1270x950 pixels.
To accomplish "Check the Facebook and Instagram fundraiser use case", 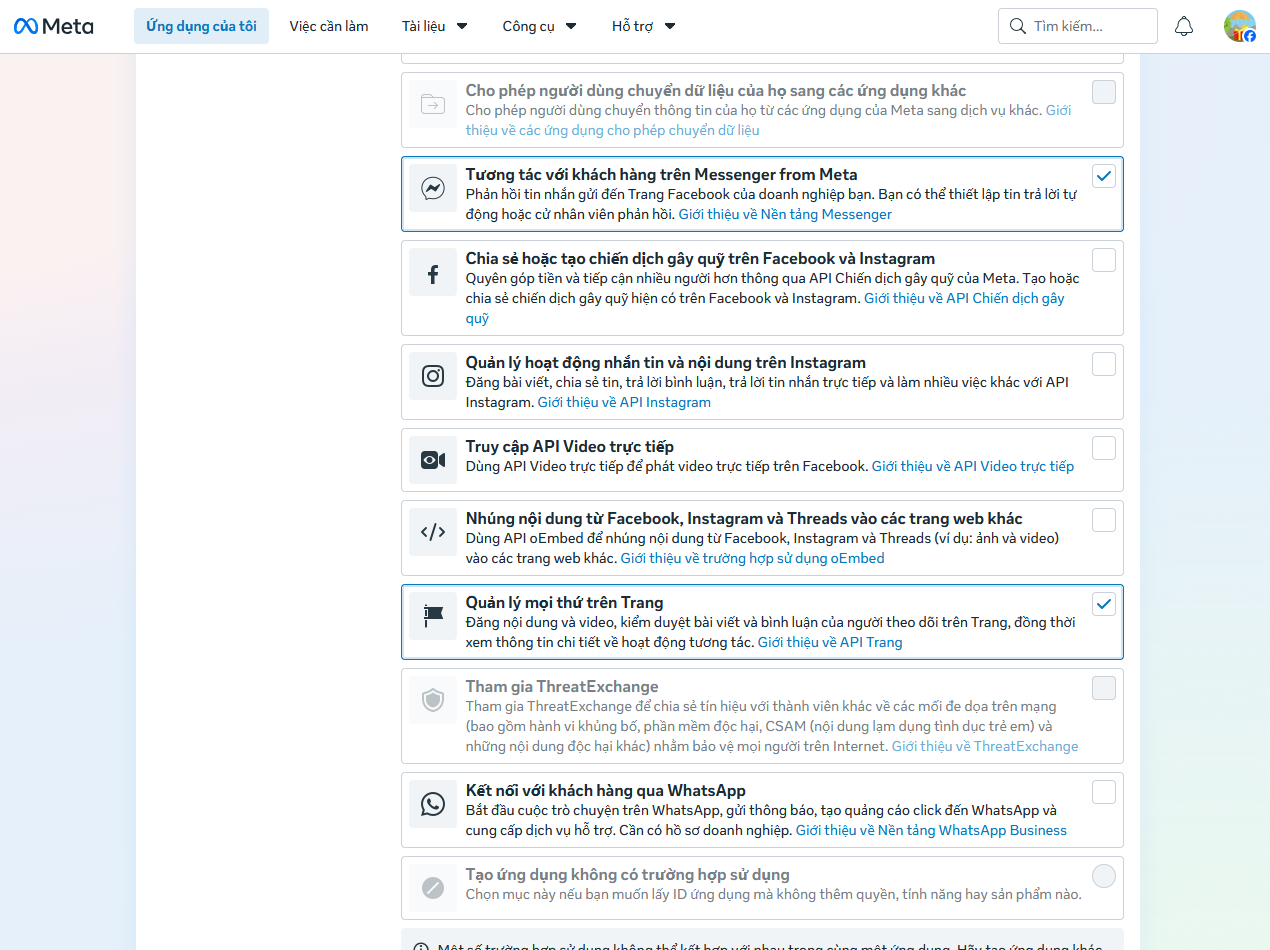I will (1104, 261).
